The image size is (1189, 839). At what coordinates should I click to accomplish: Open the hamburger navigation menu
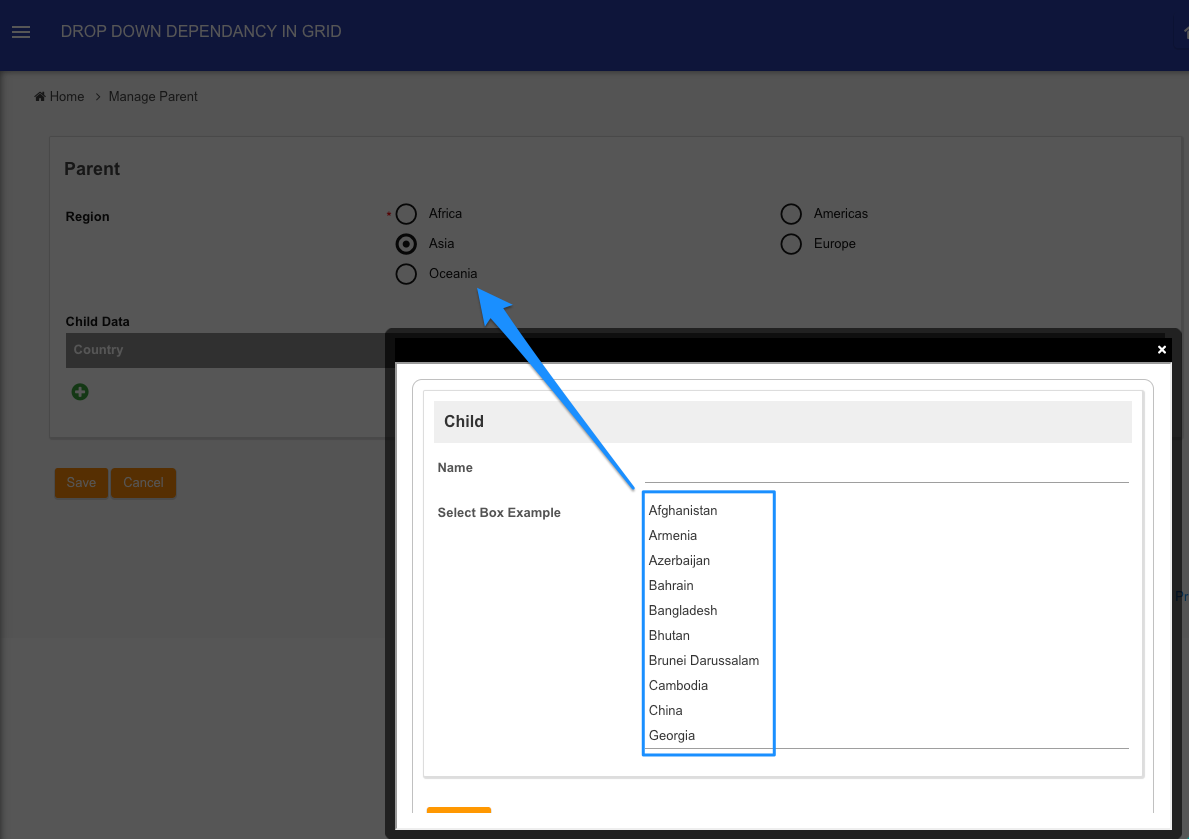click(x=21, y=32)
